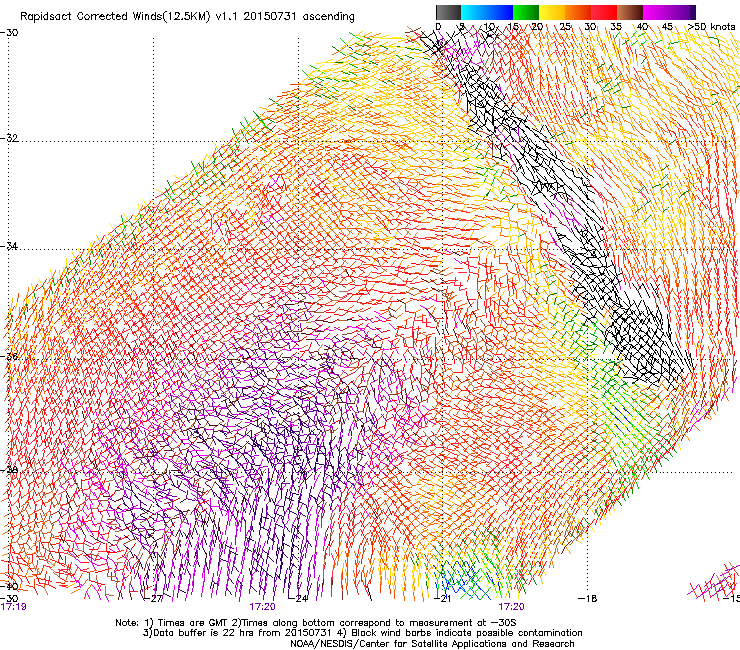This screenshot has width=740, height=650.
Task: Select the orange 25-30 knots legend swatch
Action: coord(578,12)
